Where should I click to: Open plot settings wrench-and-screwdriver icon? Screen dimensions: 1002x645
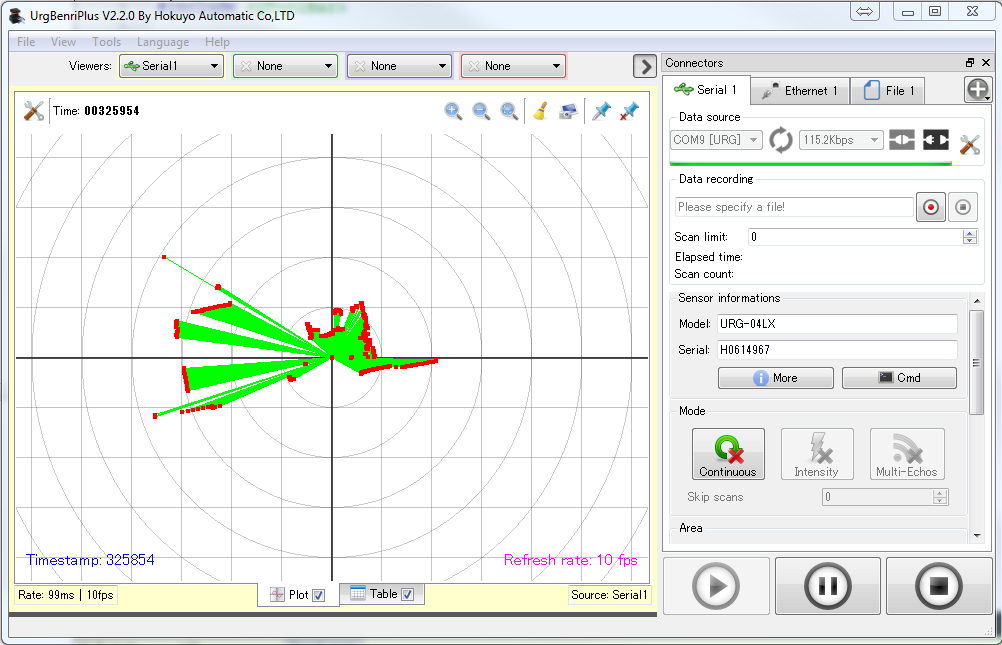click(34, 111)
